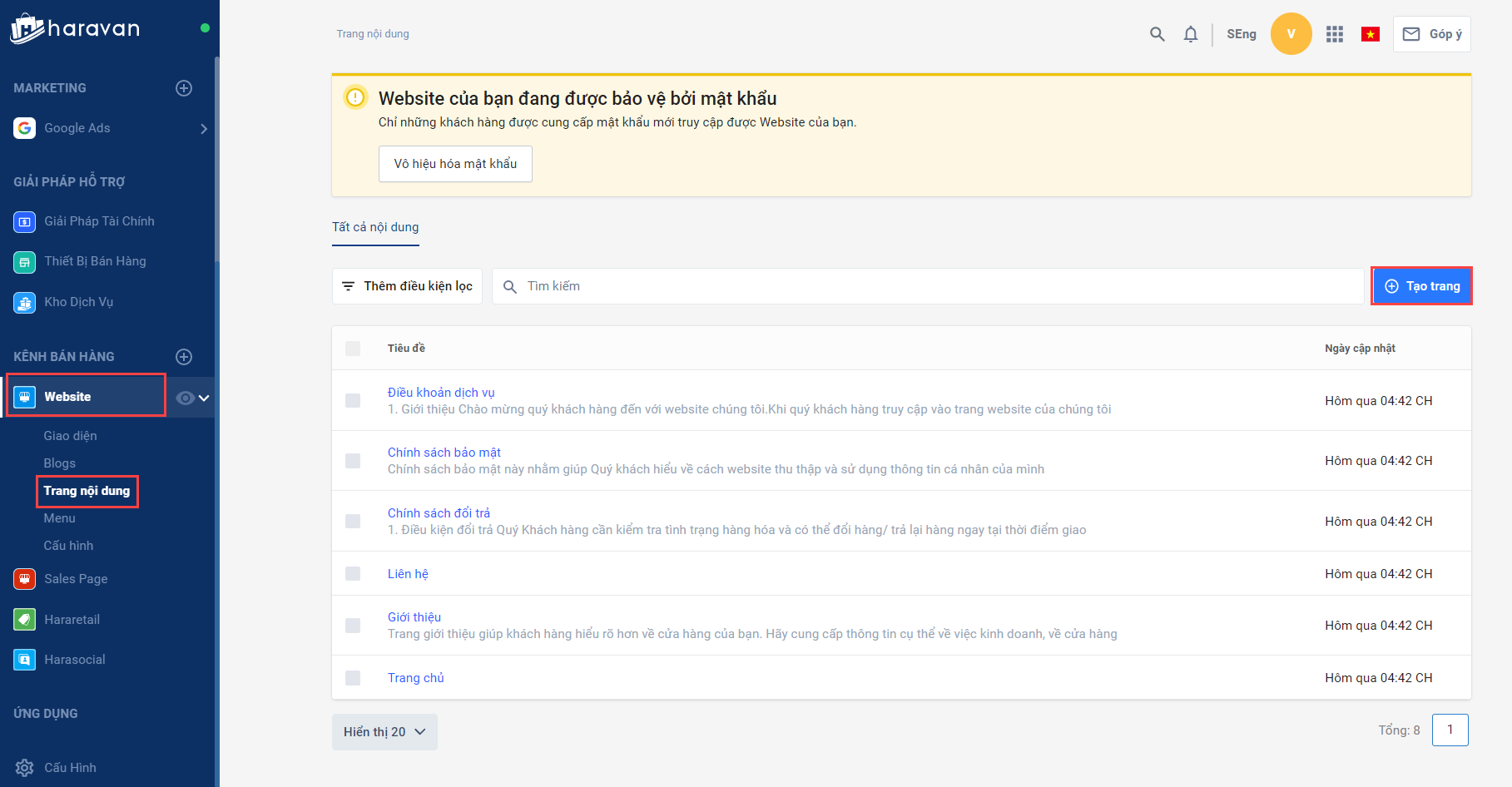Click the search magnifier icon in header

(1157, 34)
